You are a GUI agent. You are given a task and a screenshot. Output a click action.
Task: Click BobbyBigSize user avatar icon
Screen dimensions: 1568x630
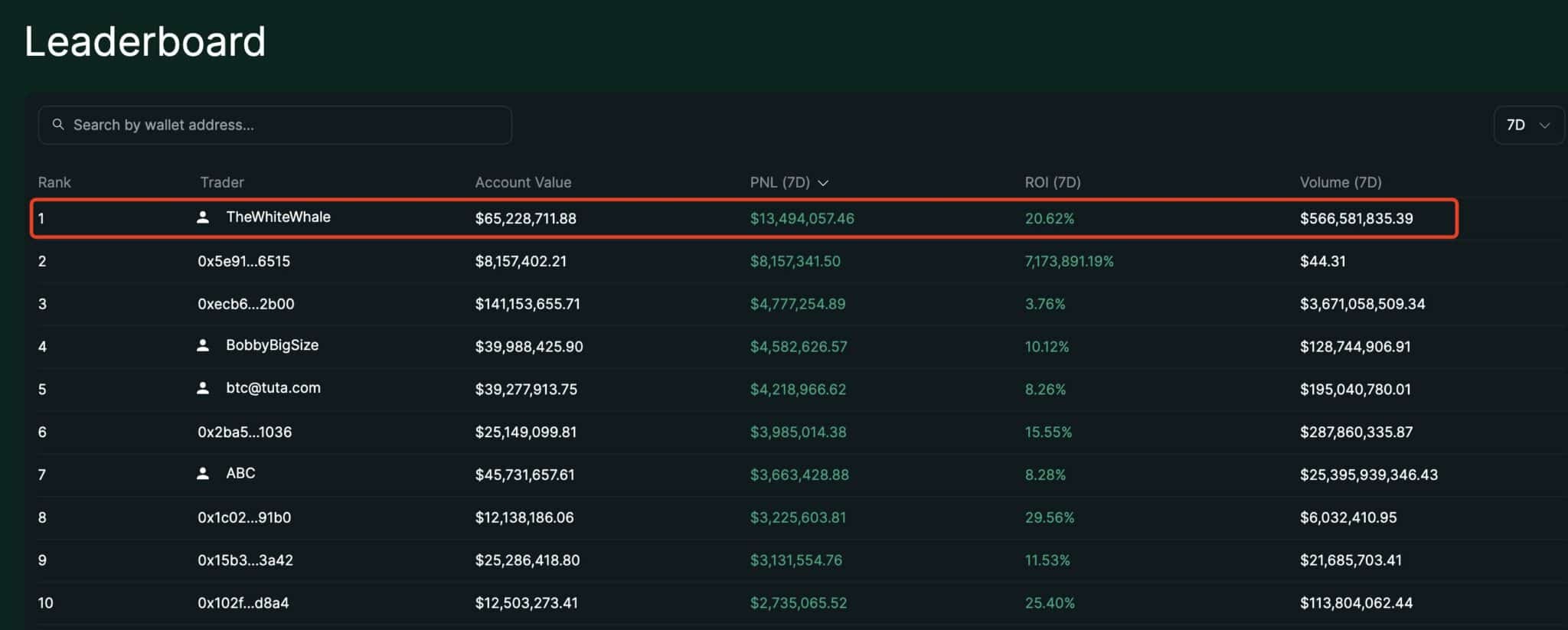click(203, 345)
